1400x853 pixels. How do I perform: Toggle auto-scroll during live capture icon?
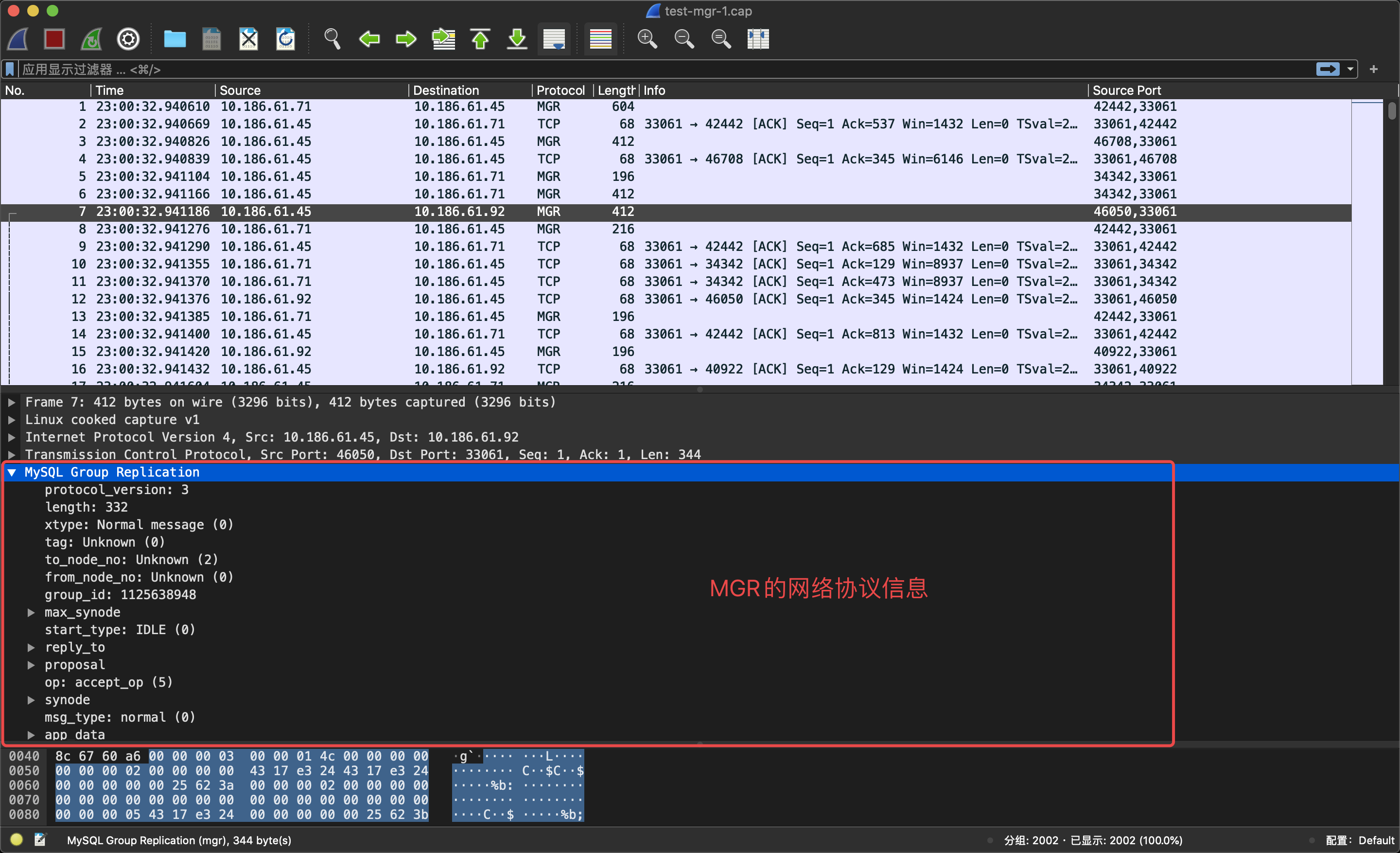(x=554, y=39)
